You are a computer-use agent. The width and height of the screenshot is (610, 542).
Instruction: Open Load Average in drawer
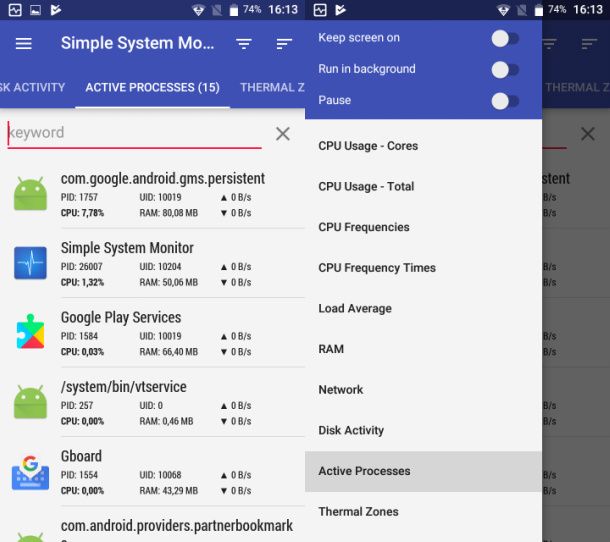coord(423,308)
